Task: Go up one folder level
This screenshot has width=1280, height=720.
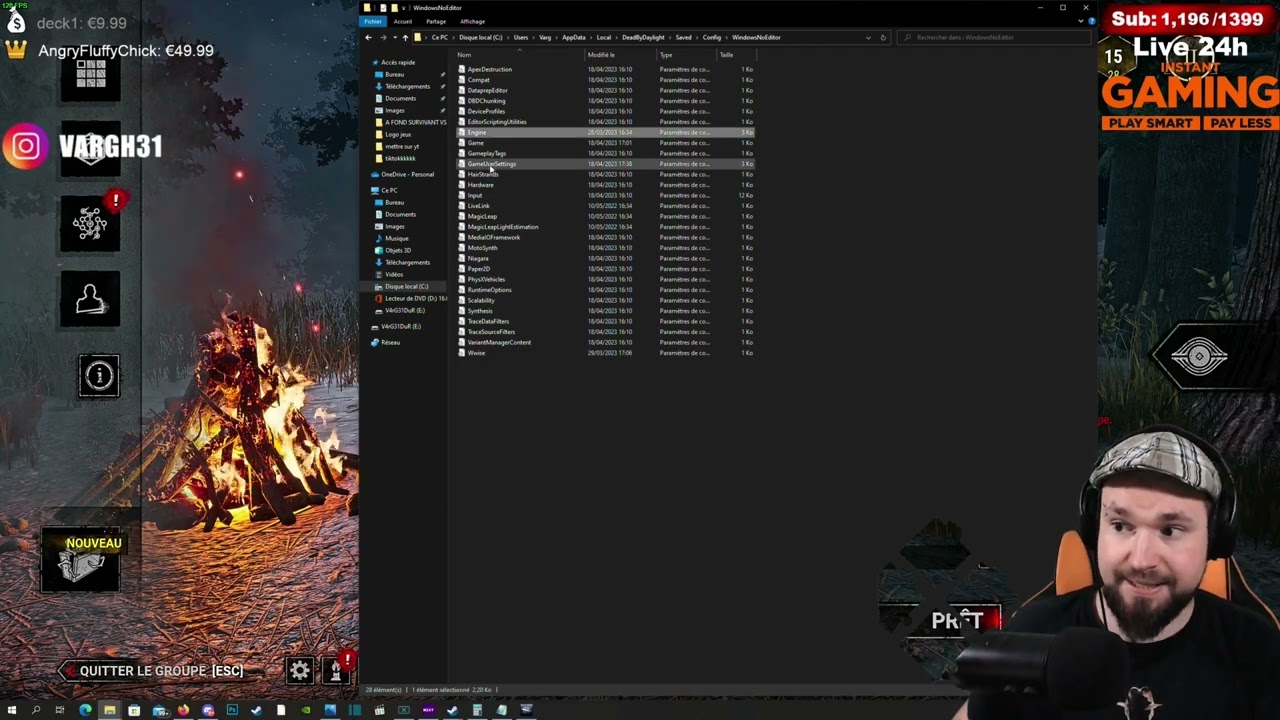Action: pyautogui.click(x=405, y=37)
